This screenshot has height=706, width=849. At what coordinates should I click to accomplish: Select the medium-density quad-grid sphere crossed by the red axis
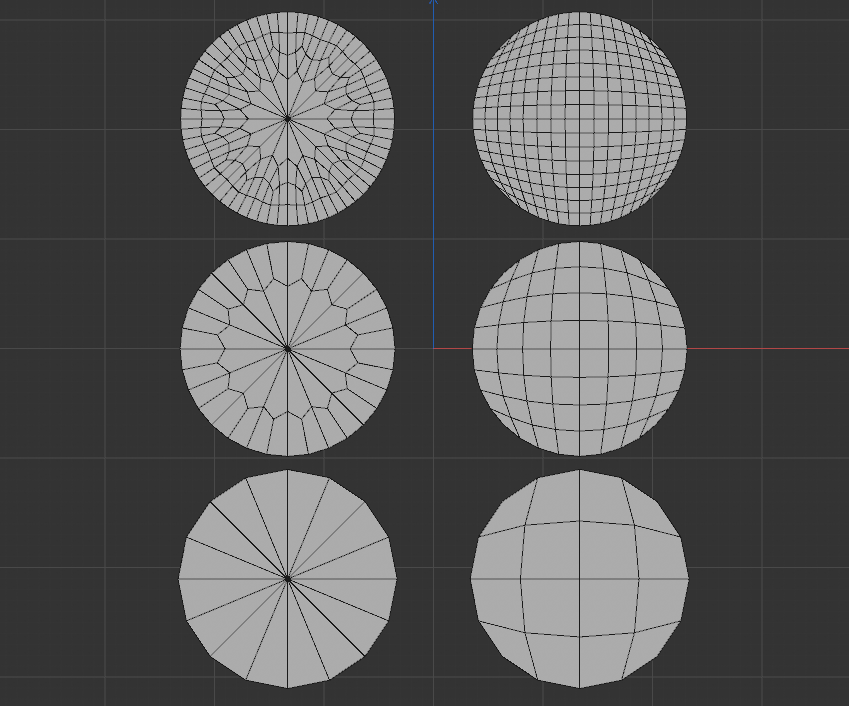pyautogui.click(x=579, y=349)
